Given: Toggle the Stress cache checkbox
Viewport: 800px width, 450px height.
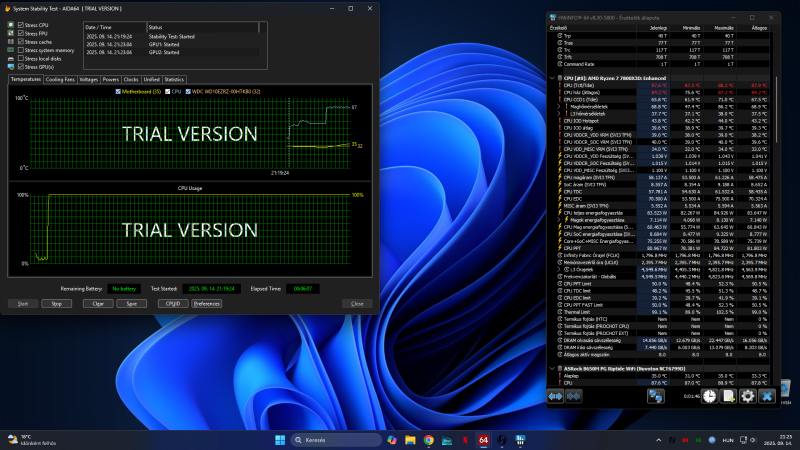Looking at the screenshot, I should point(21,42).
